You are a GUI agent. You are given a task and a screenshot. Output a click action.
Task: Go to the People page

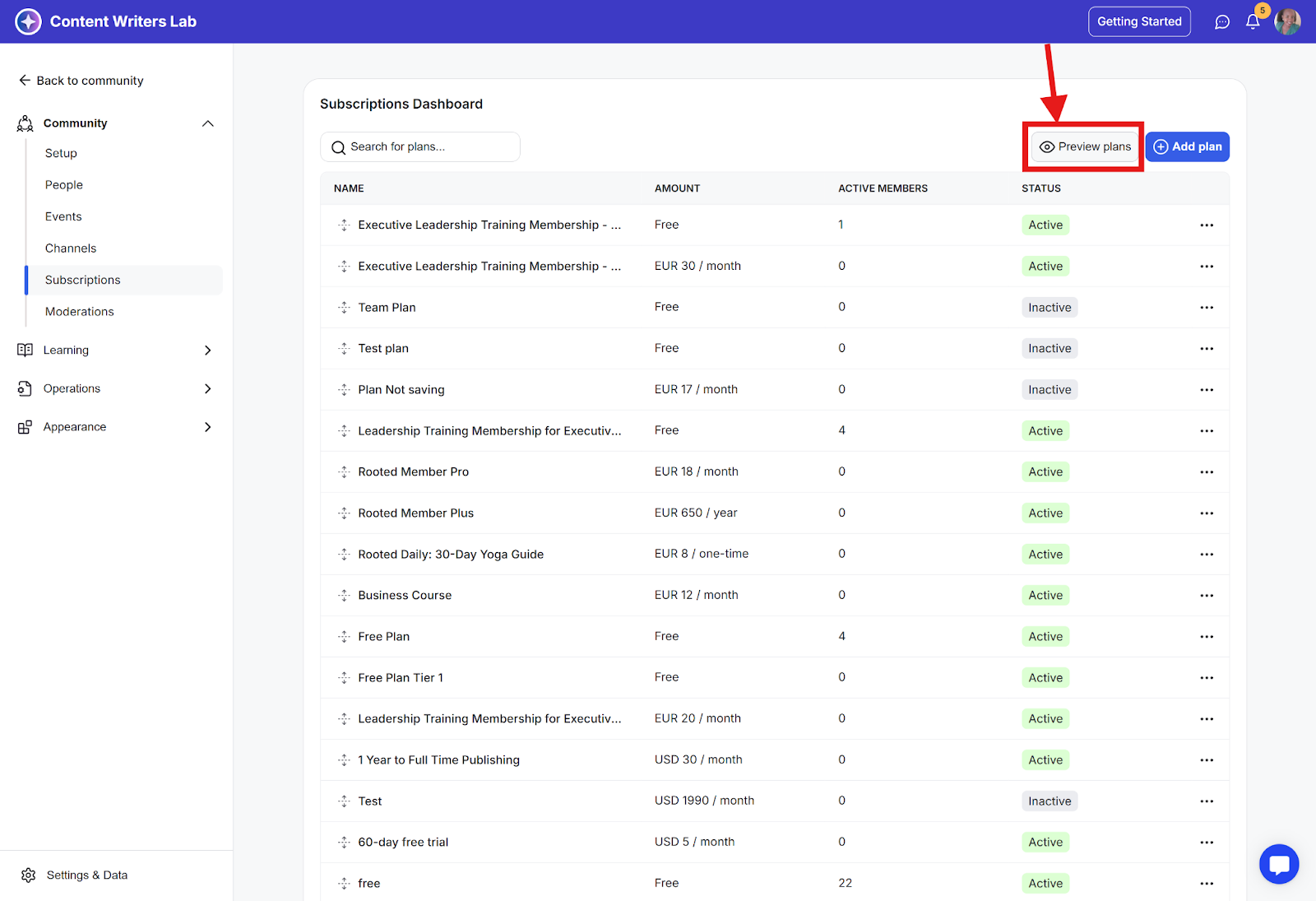coord(64,185)
